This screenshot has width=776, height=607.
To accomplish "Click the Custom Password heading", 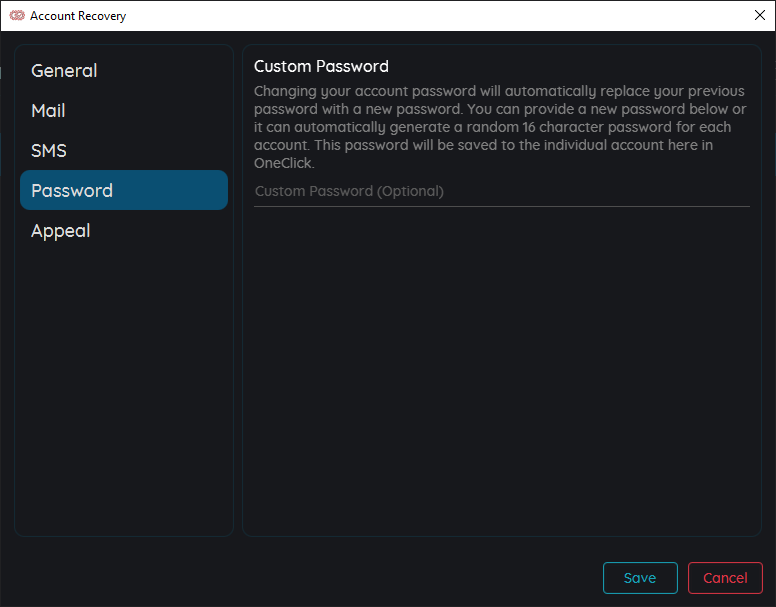I will click(321, 66).
